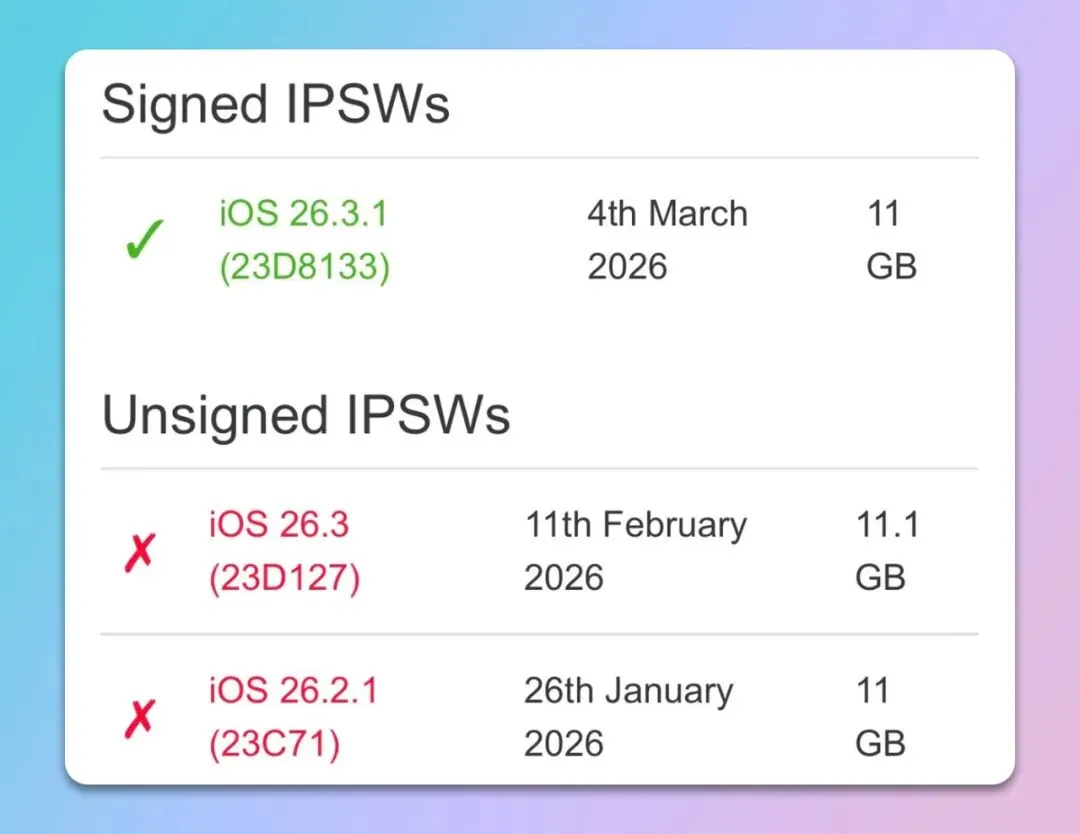Image resolution: width=1080 pixels, height=834 pixels.
Task: Click the 11 GB size for iOS 26.3.1
Action: (891, 240)
